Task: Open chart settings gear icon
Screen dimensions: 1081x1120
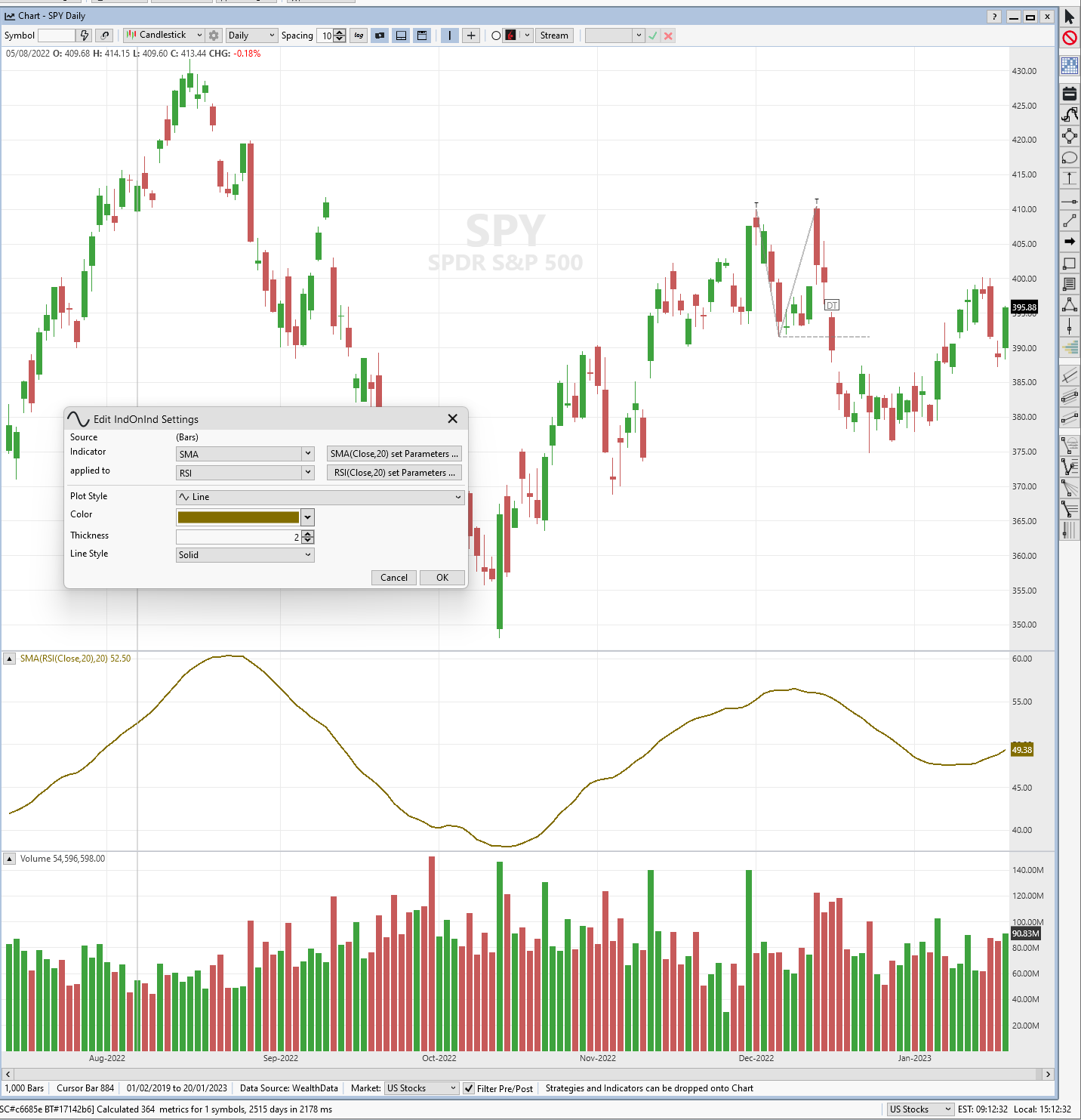Action: click(x=214, y=35)
